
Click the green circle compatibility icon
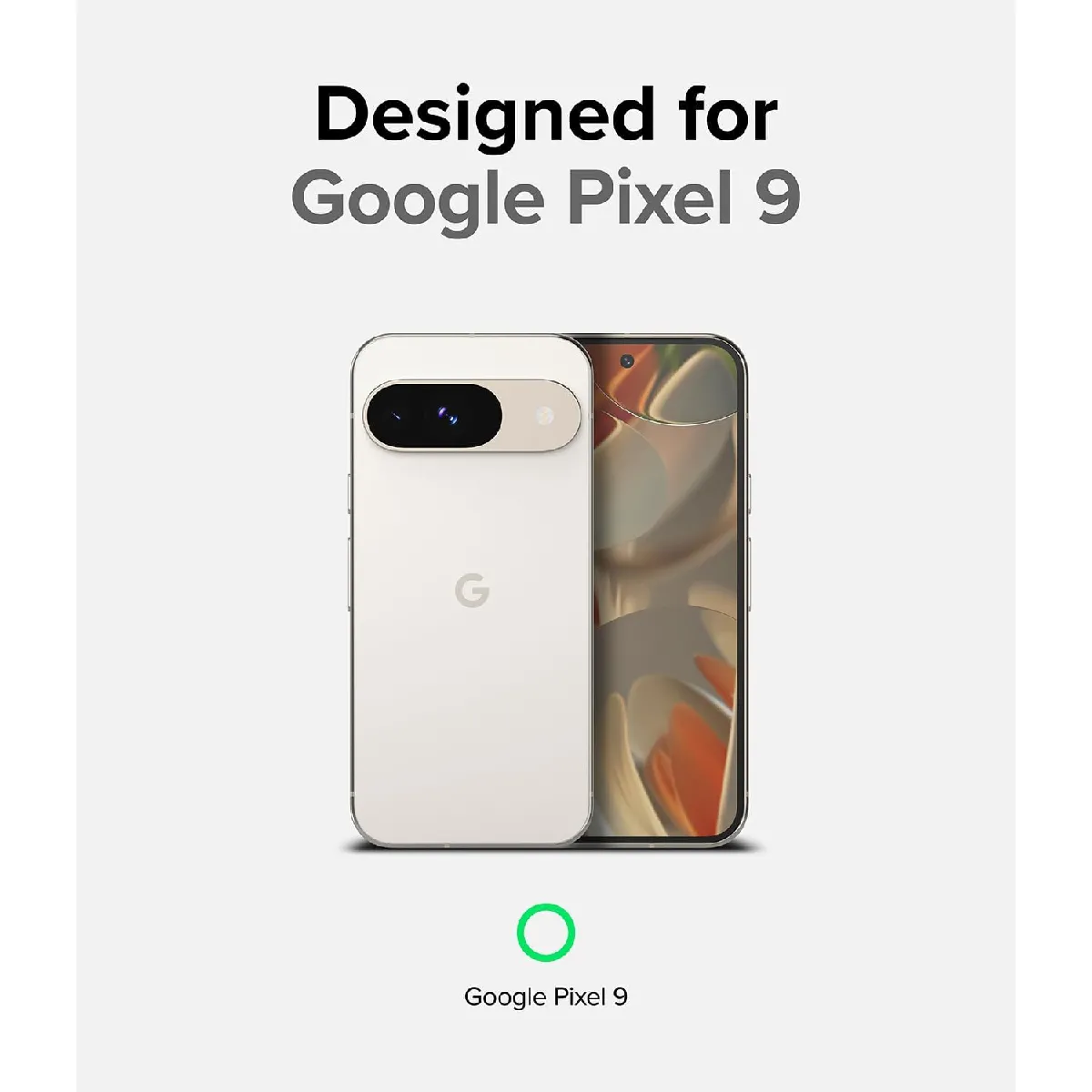[x=546, y=933]
